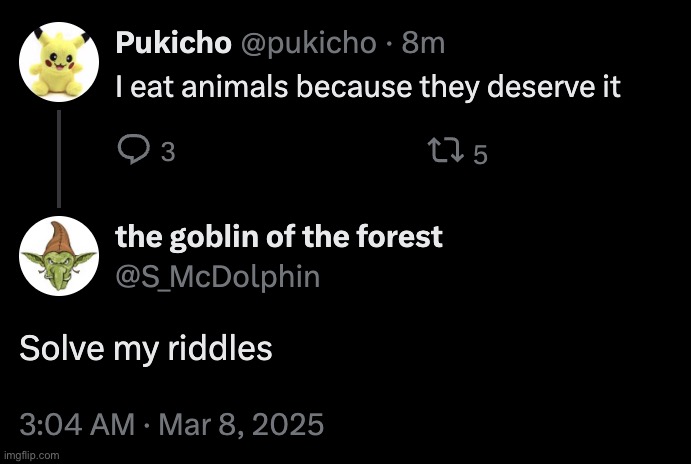Open Pukicho's Pikachu plush avatar

(59, 62)
